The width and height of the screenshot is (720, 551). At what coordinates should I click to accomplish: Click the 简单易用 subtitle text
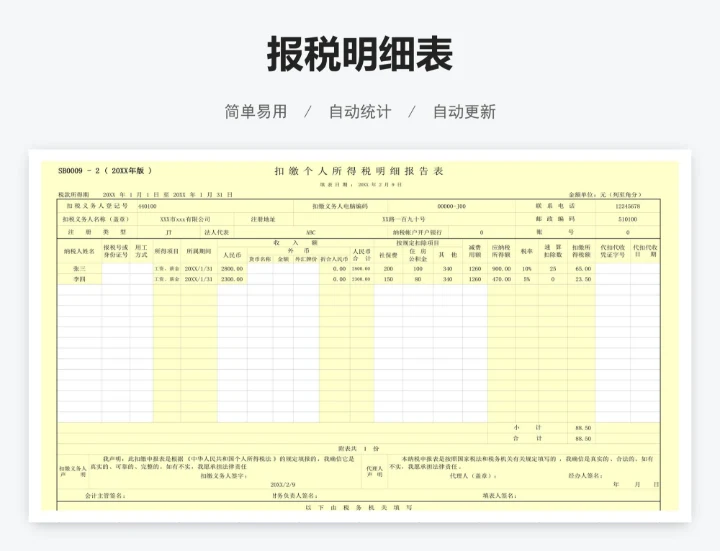pyautogui.click(x=256, y=112)
